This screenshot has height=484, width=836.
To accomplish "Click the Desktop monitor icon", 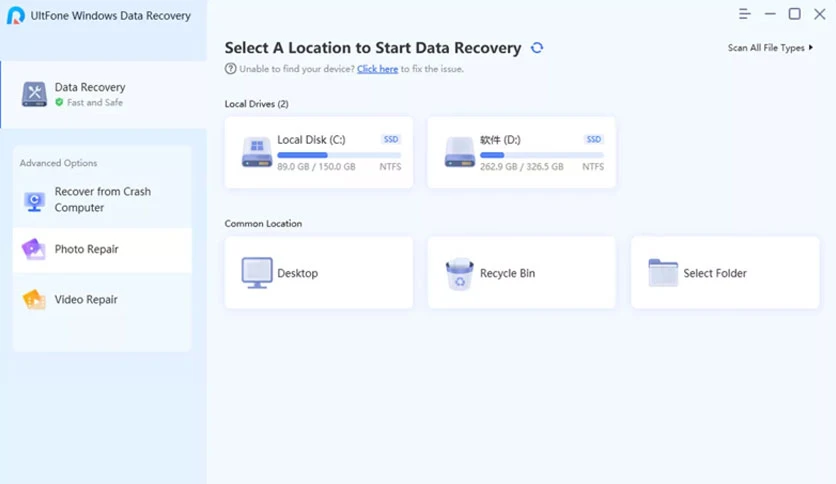I will tap(257, 273).
